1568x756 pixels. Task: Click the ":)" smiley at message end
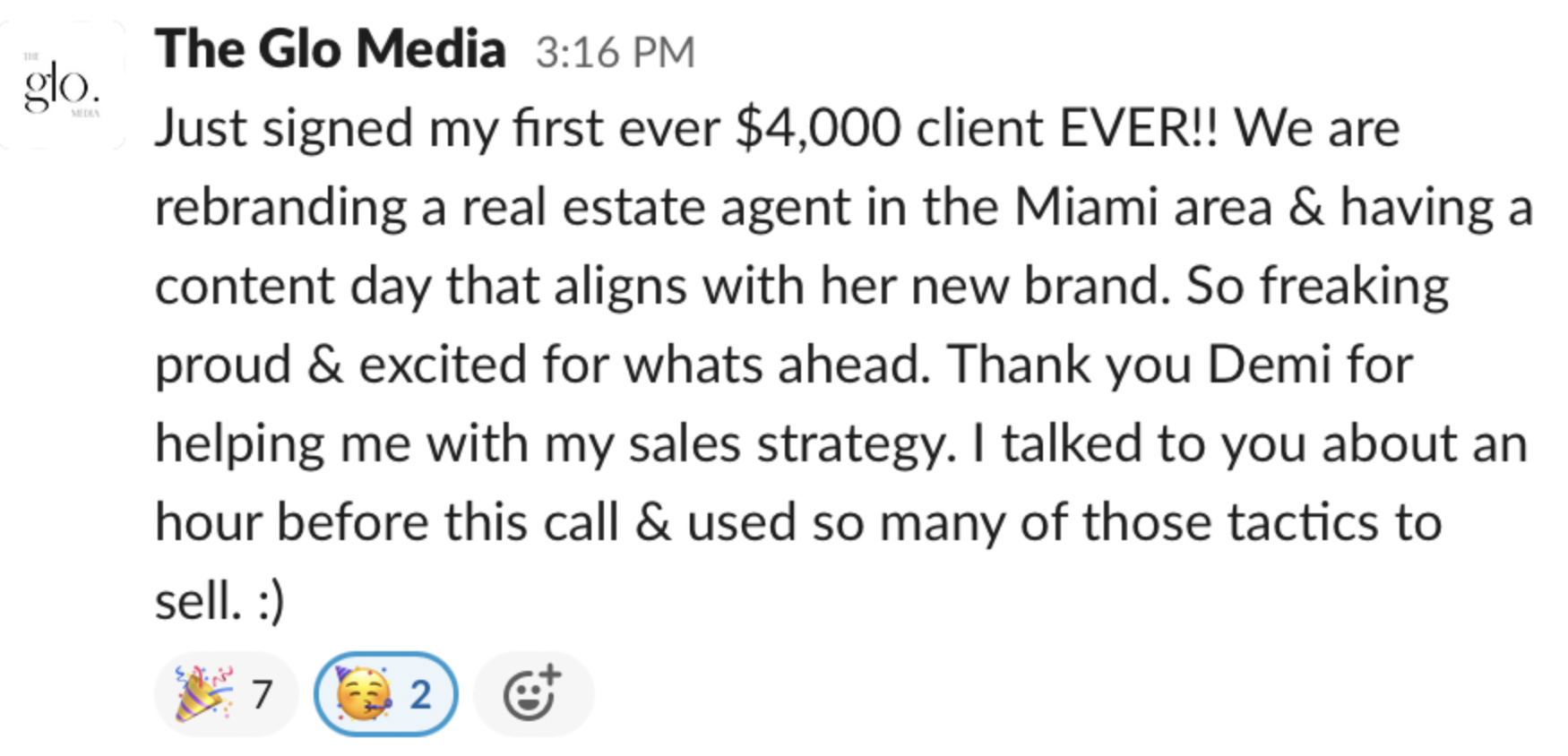271,601
